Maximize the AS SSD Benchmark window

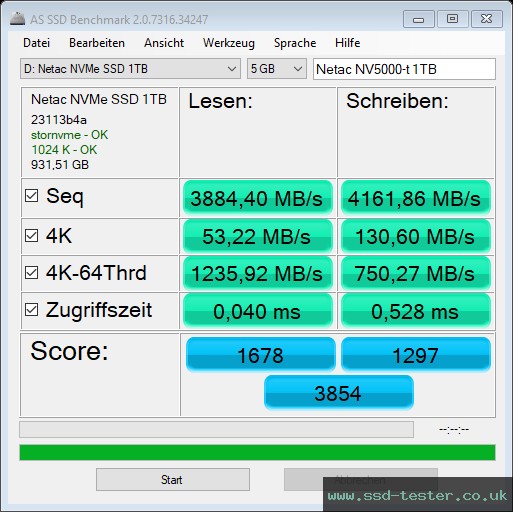pos(452,19)
